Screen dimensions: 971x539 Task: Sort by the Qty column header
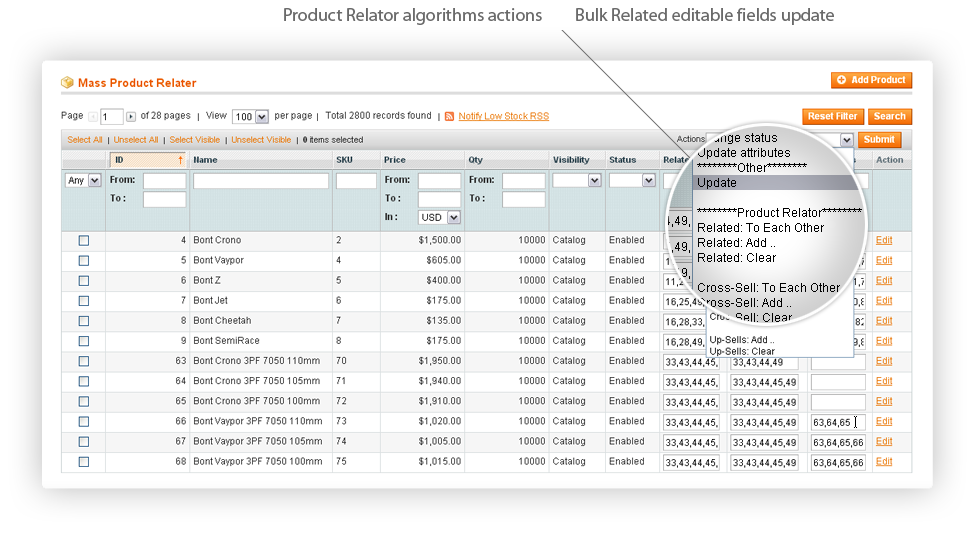[476, 160]
